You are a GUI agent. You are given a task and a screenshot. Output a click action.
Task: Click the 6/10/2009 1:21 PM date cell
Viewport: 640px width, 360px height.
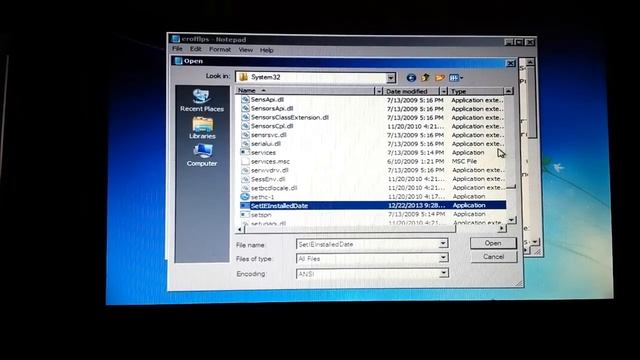click(x=415, y=161)
